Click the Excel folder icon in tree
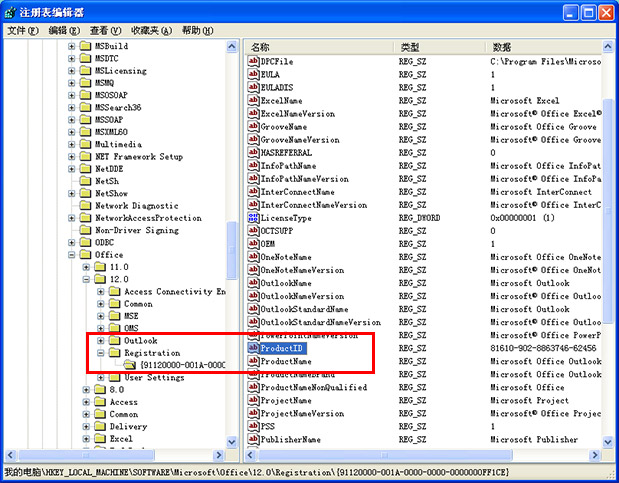Image resolution: width=619 pixels, height=483 pixels. pos(100,438)
